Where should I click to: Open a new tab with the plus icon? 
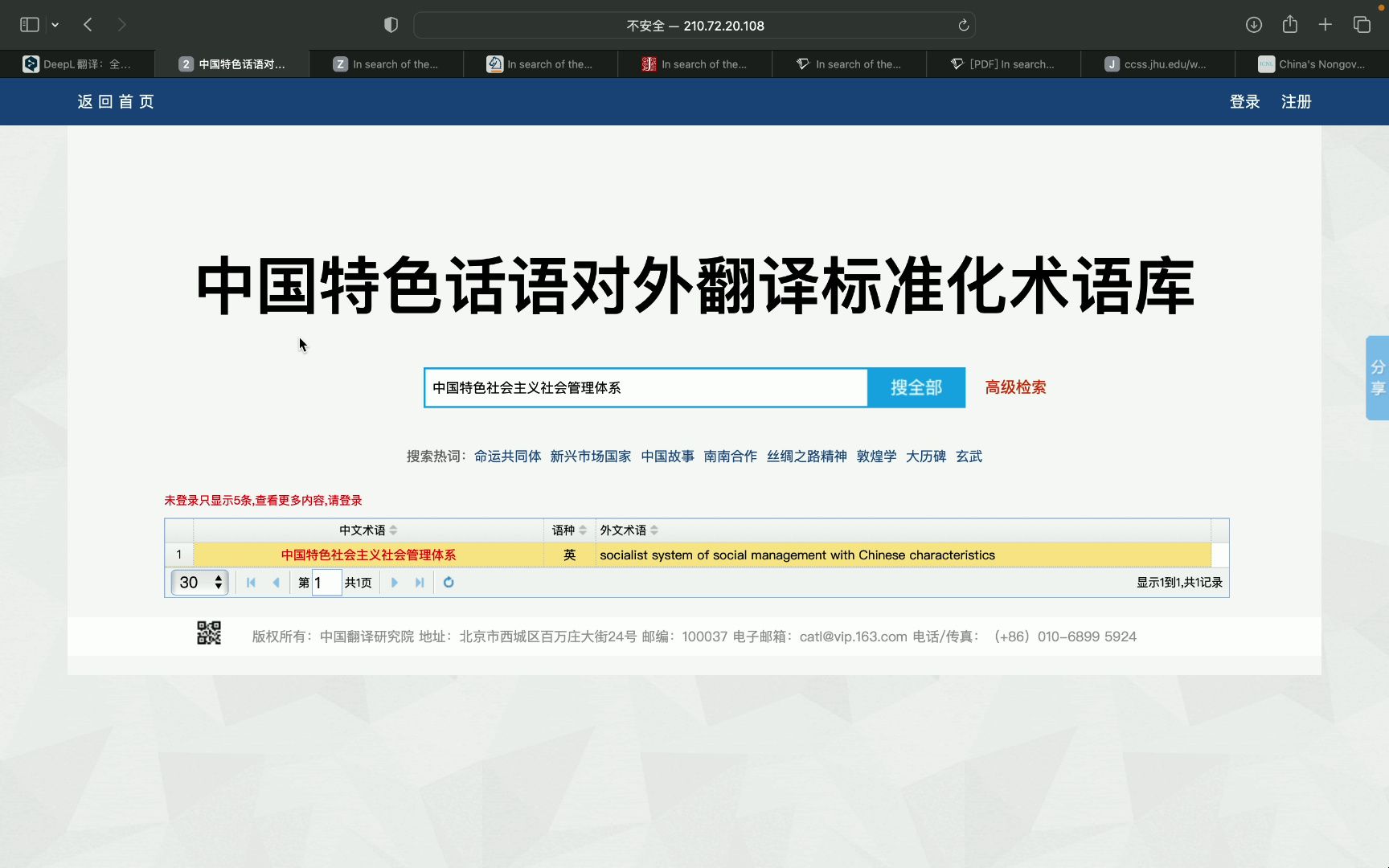[x=1325, y=25]
